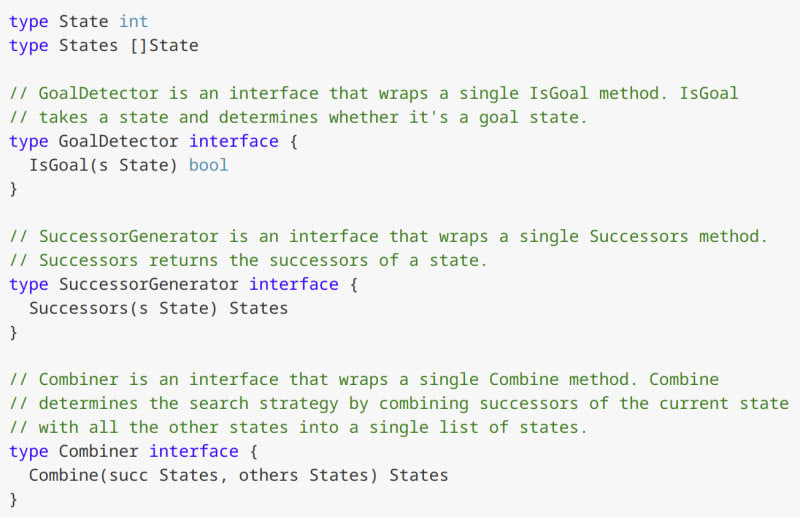800x517 pixels.
Task: Click the 'bool' return type of IsGoal
Action: point(208,165)
